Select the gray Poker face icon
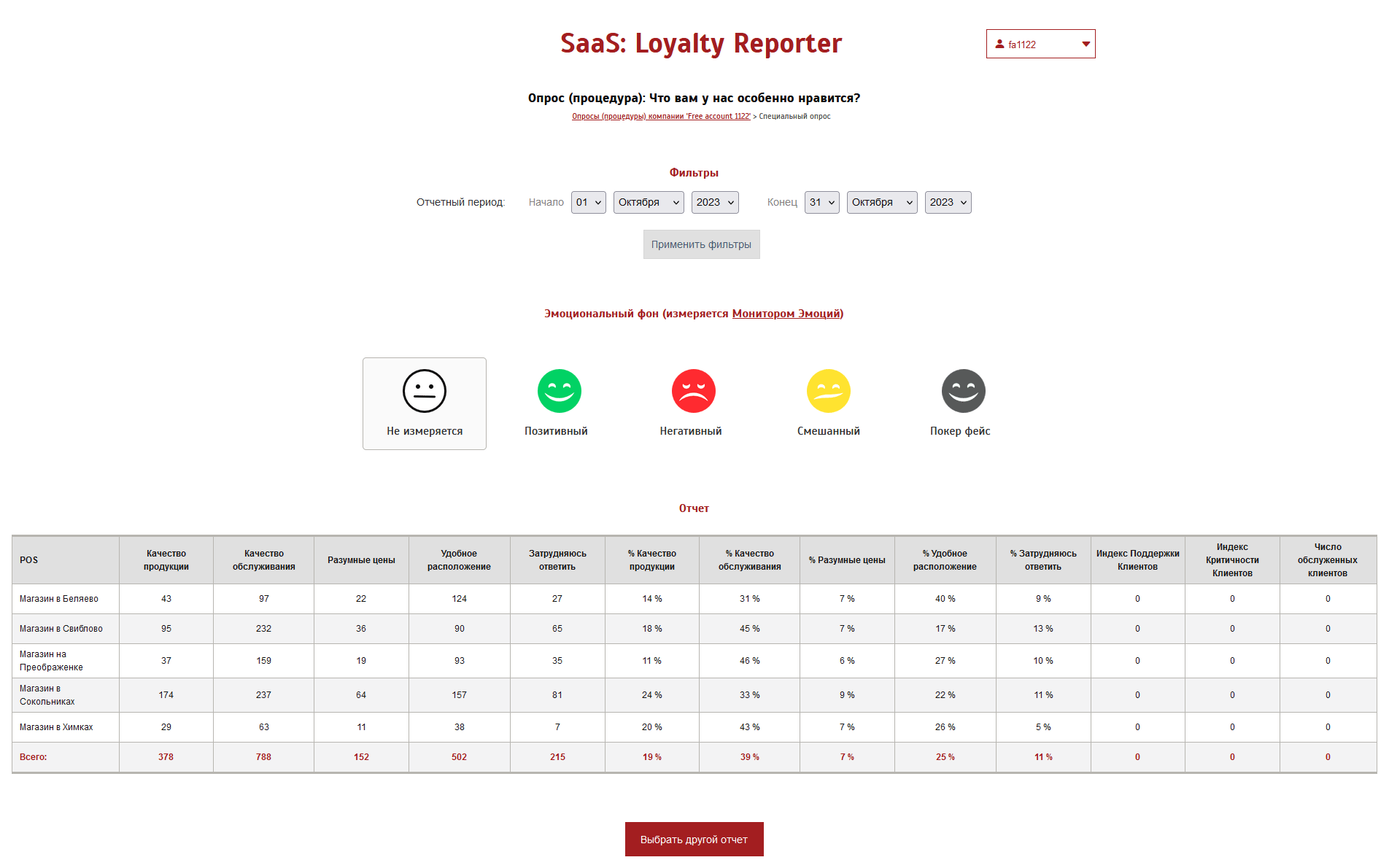The height and width of the screenshot is (868, 1389). pyautogui.click(x=963, y=391)
